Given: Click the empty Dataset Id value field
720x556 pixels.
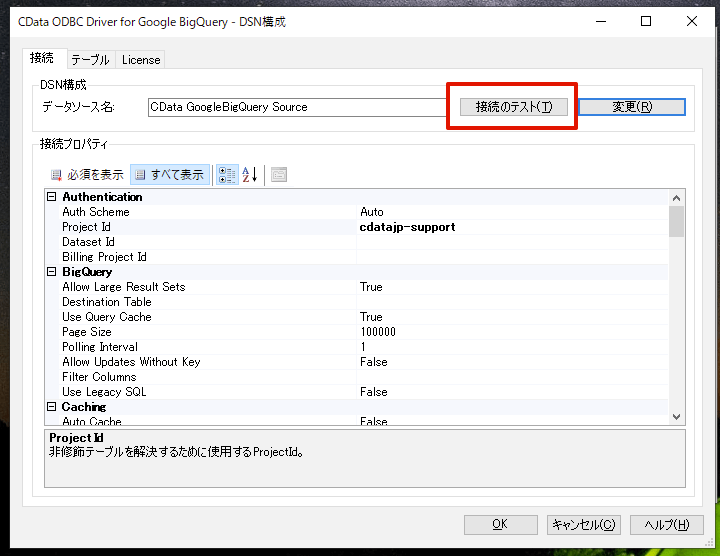Looking at the screenshot, I should click(x=512, y=242).
